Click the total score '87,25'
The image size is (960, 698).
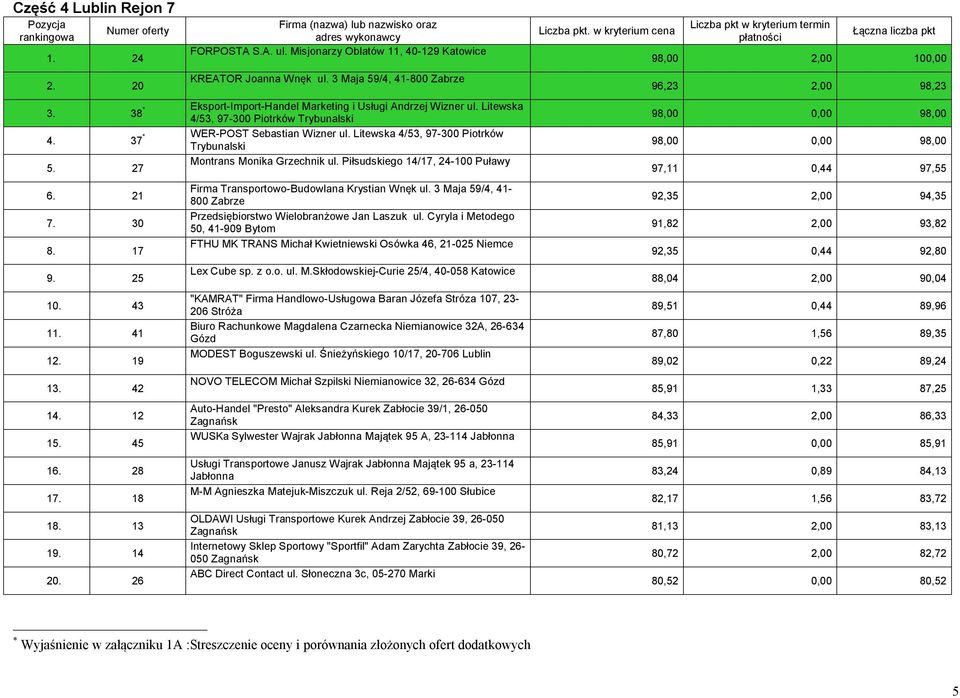click(x=932, y=388)
